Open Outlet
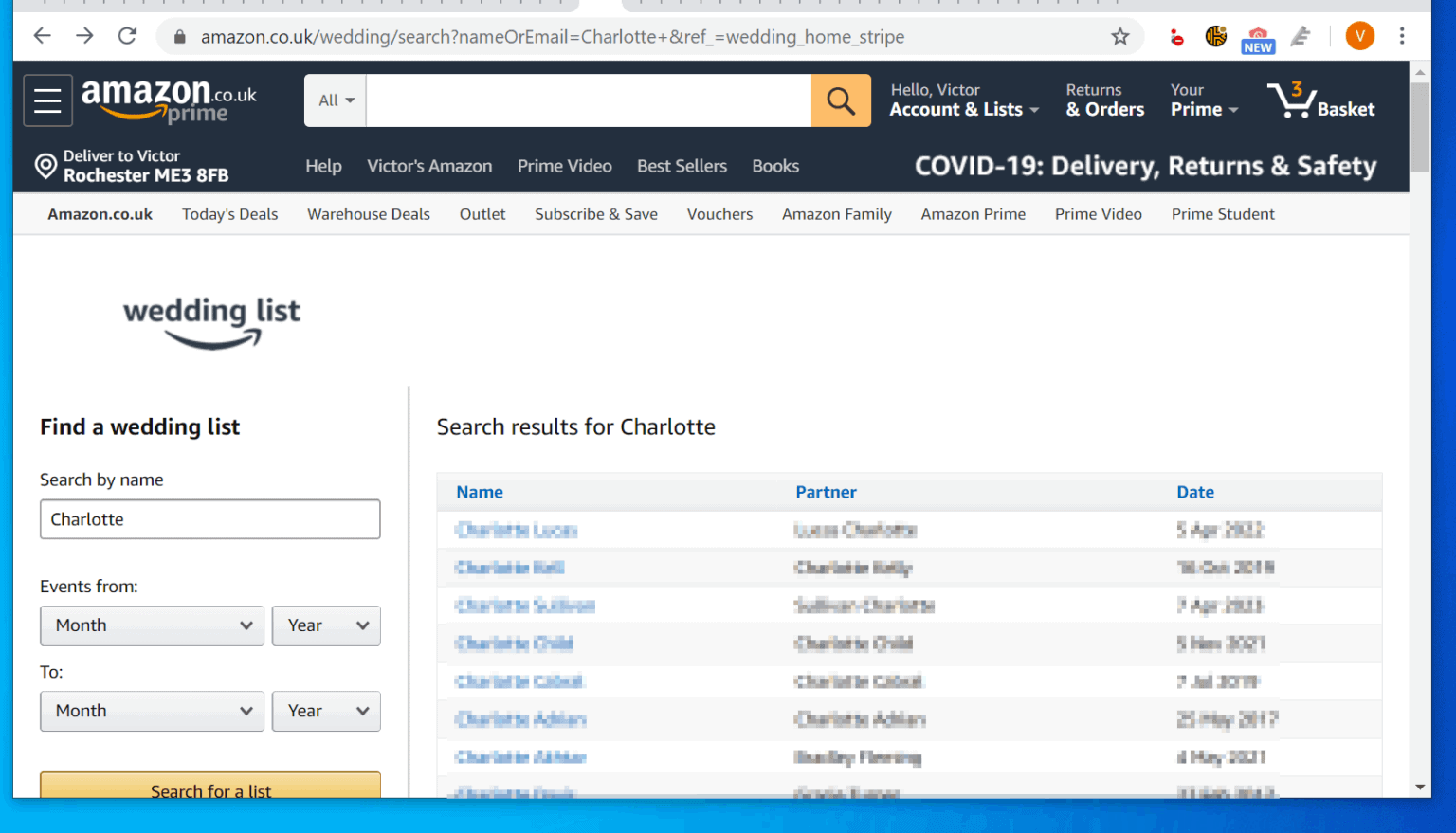This screenshot has width=1456, height=833. (x=482, y=214)
